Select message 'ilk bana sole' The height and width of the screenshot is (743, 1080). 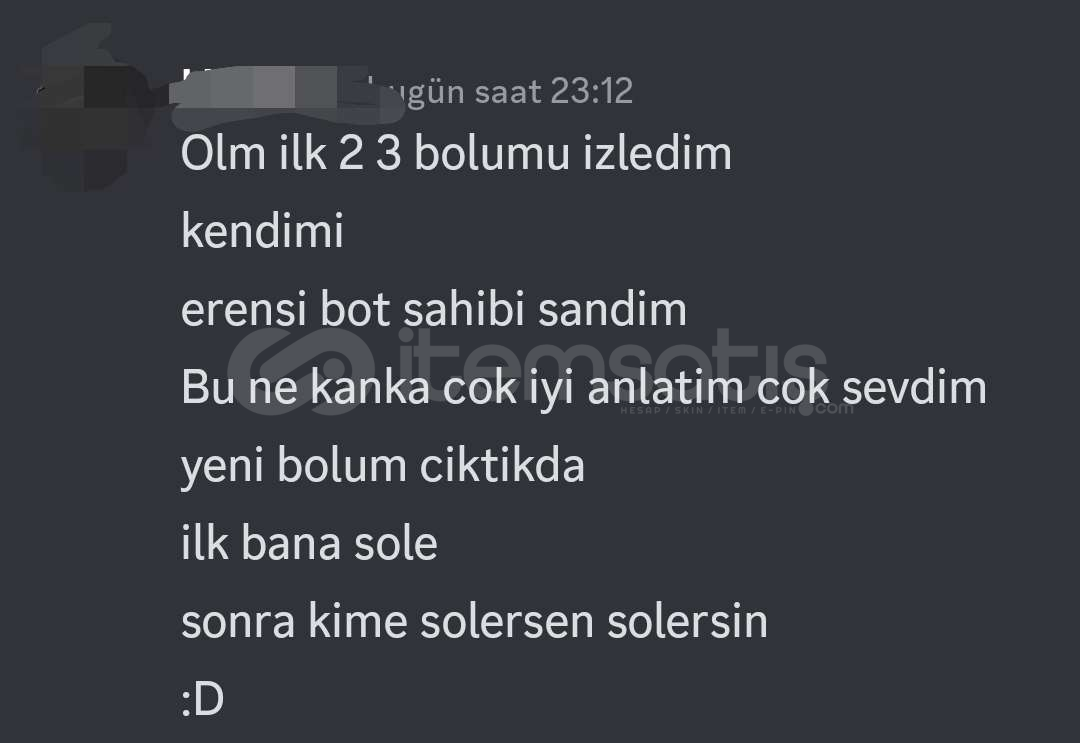pyautogui.click(x=309, y=543)
